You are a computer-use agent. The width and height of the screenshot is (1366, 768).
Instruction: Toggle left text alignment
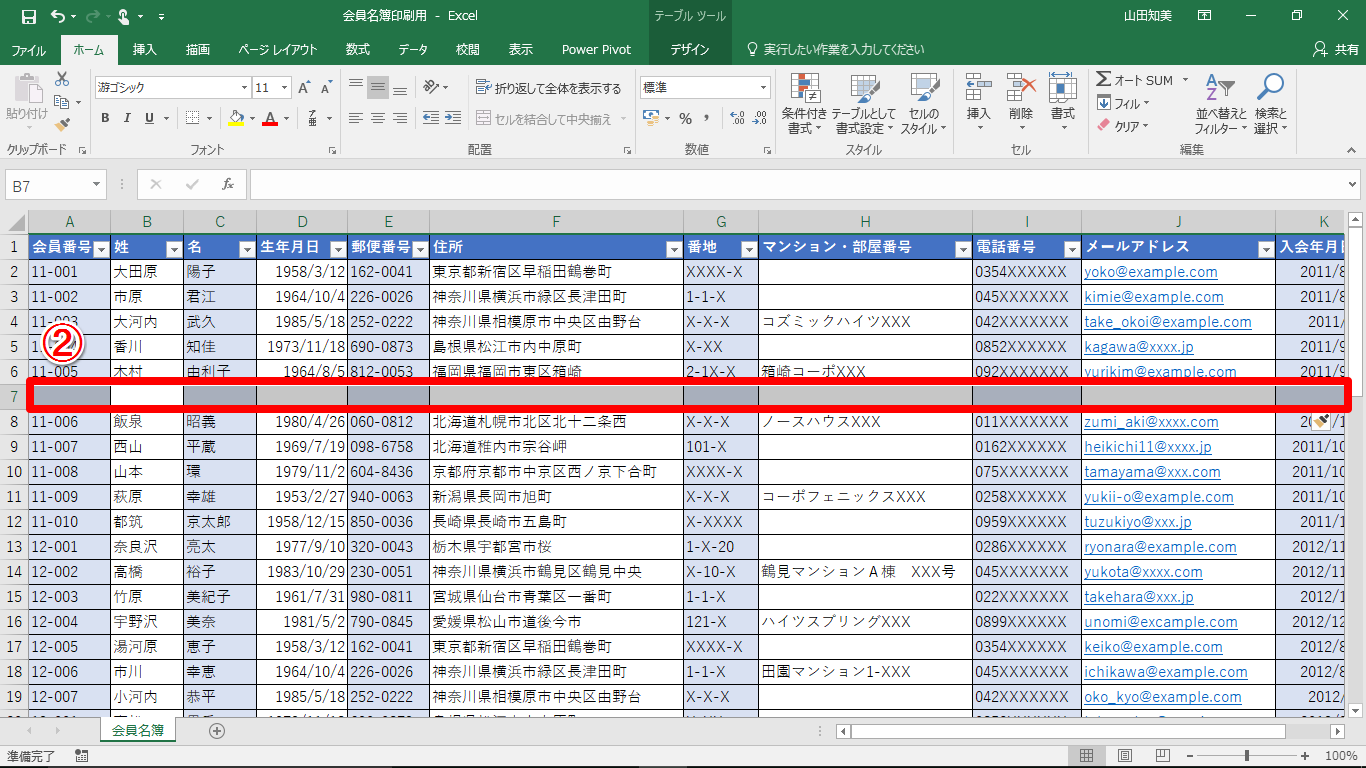(356, 118)
